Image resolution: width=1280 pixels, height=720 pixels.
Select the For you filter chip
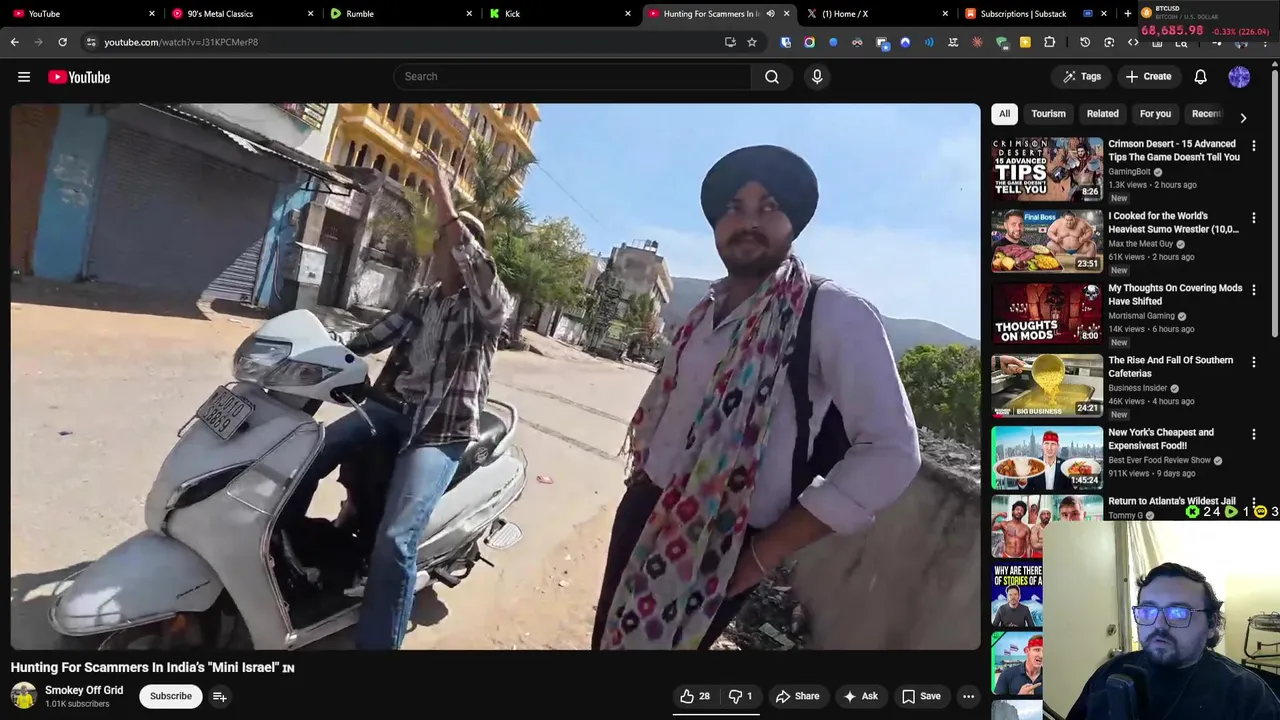click(1155, 114)
